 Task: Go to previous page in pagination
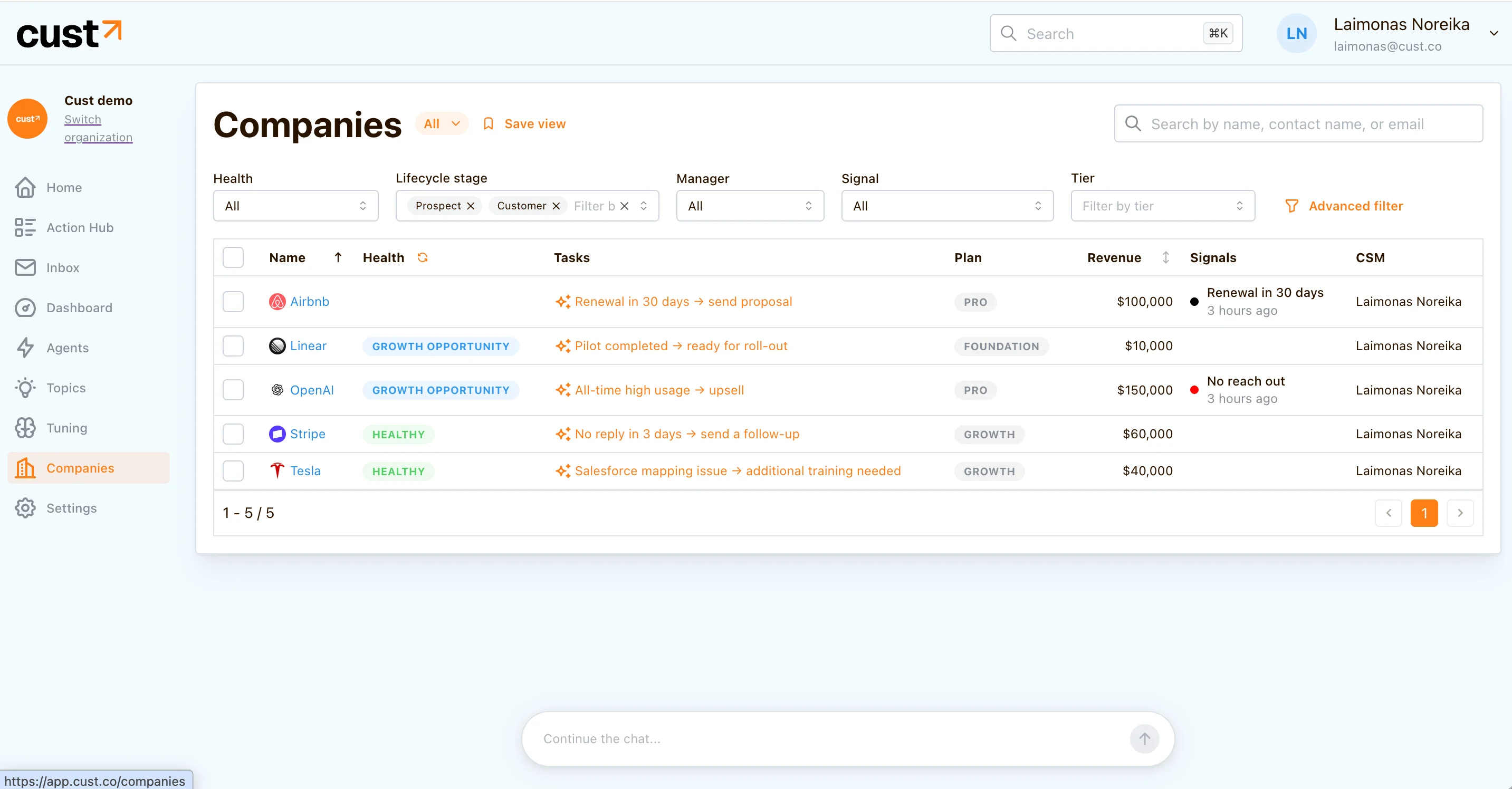click(x=1389, y=513)
